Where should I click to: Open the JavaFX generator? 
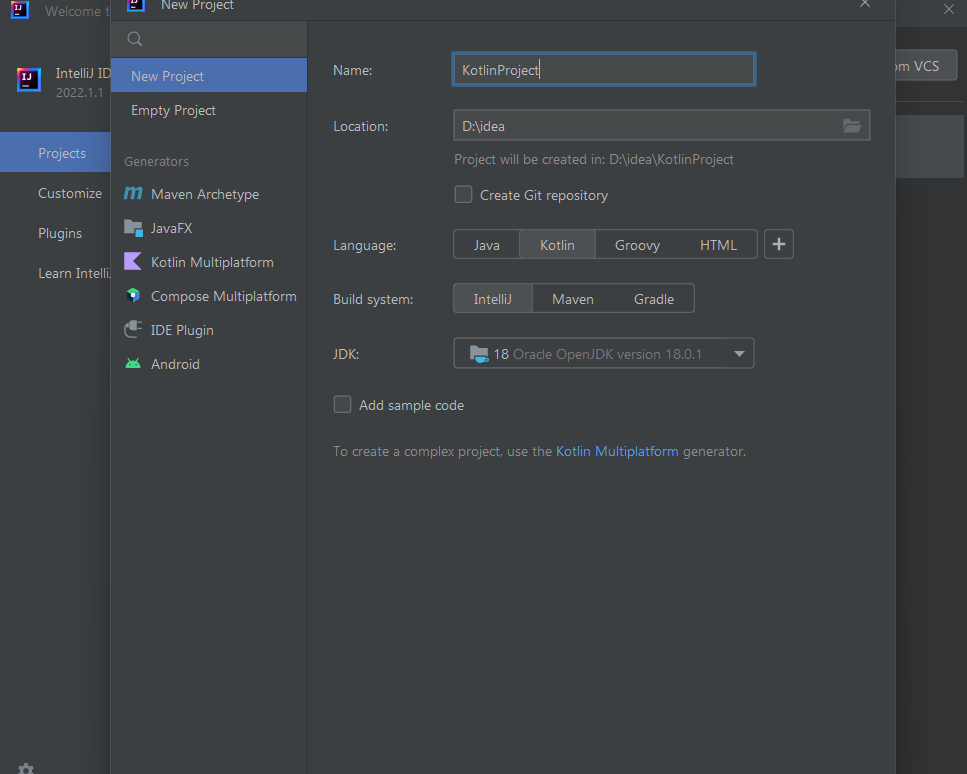pyautogui.click(x=209, y=228)
